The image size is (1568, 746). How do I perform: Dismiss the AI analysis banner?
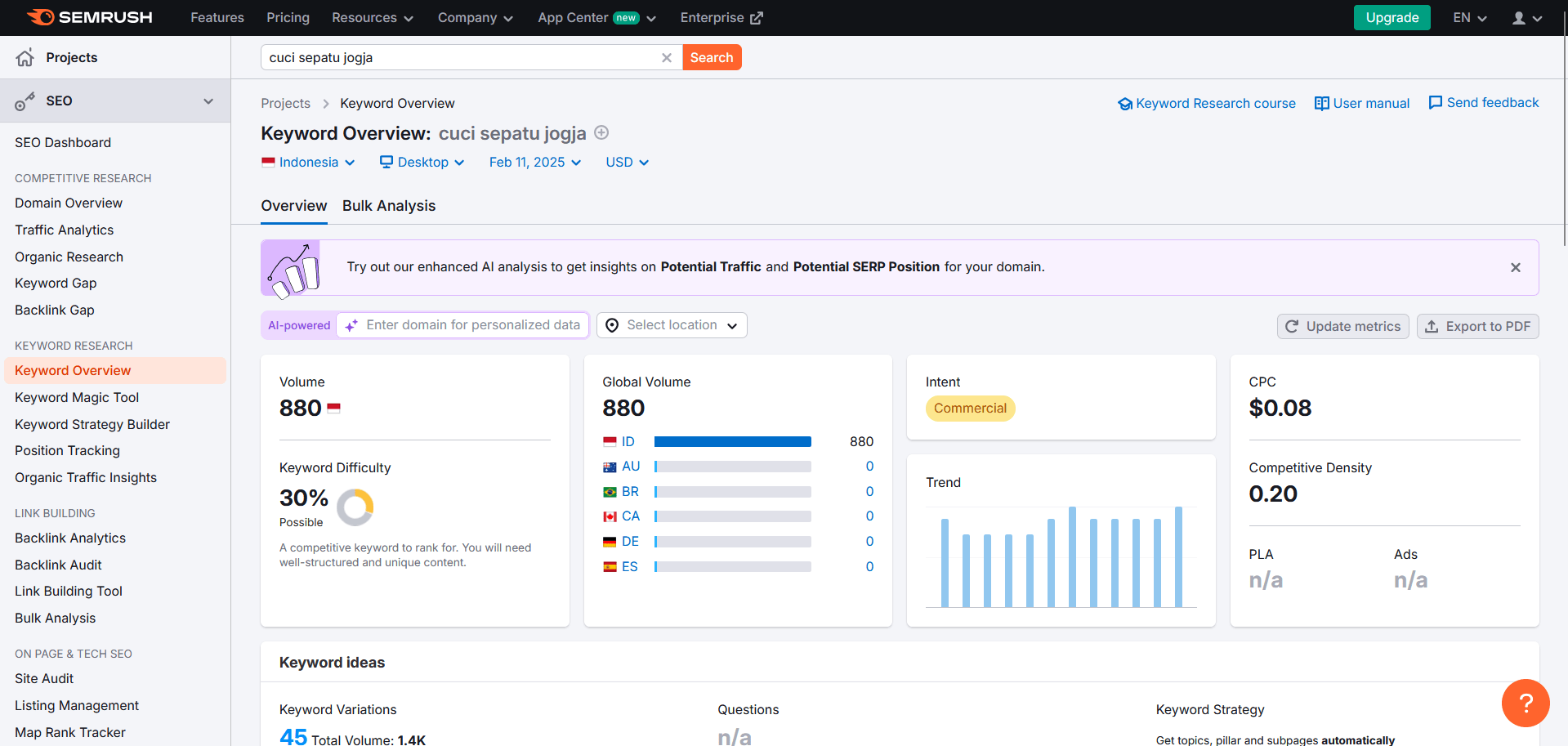(x=1516, y=267)
